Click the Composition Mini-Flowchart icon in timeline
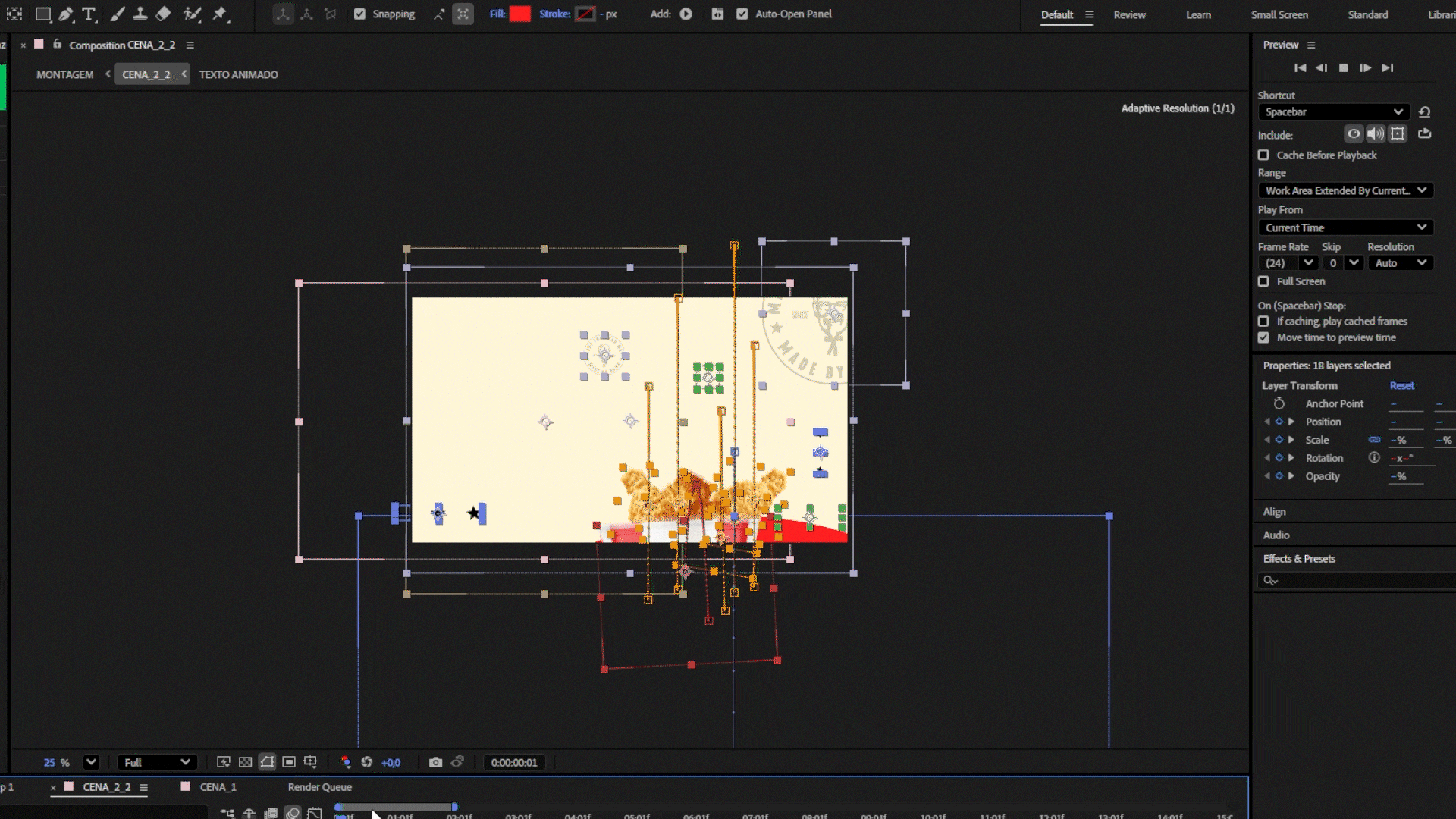 (x=227, y=813)
